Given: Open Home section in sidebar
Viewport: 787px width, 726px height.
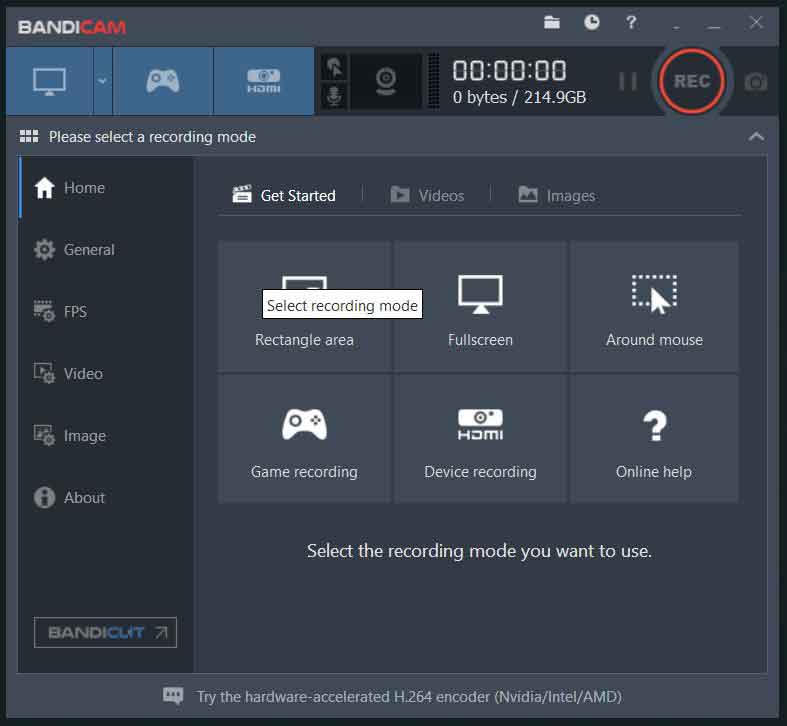Looking at the screenshot, I should click(x=106, y=188).
